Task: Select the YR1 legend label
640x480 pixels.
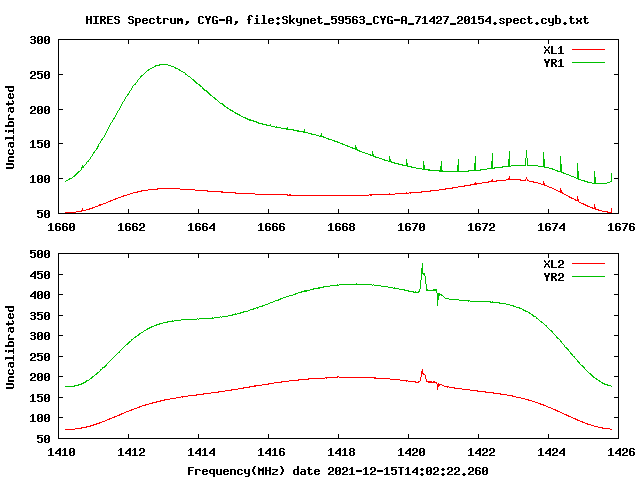Action: coord(553,63)
